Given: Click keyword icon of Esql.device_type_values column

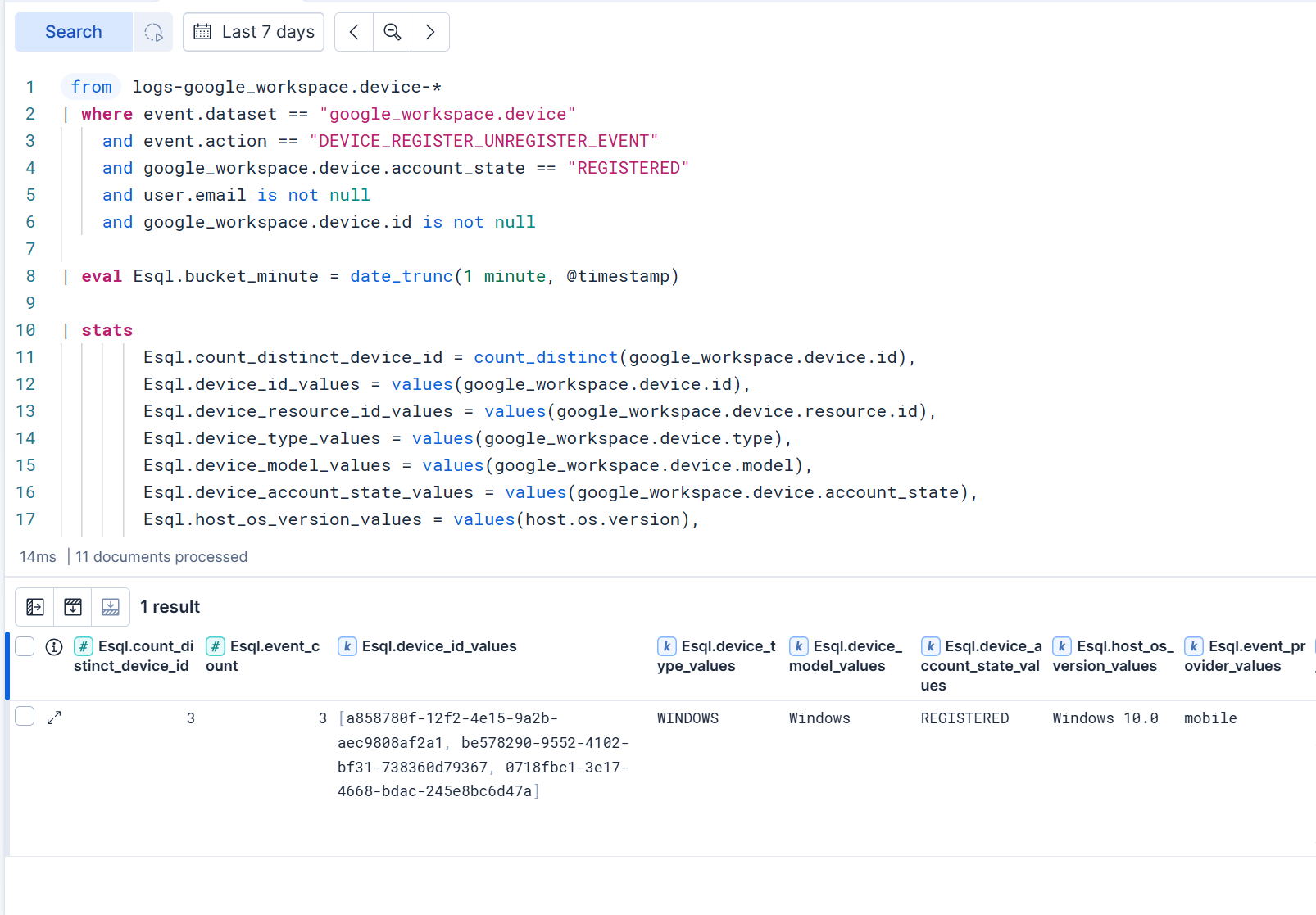Looking at the screenshot, I should (667, 646).
